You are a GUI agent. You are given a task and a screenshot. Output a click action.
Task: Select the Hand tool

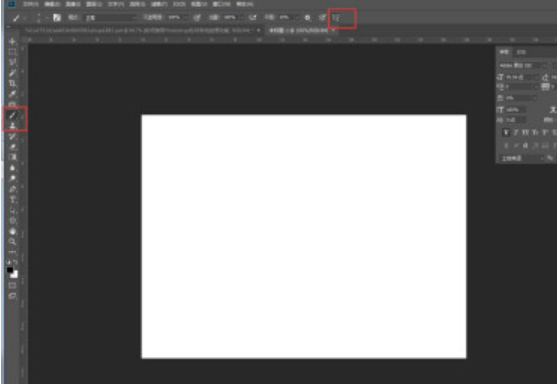click(12, 231)
